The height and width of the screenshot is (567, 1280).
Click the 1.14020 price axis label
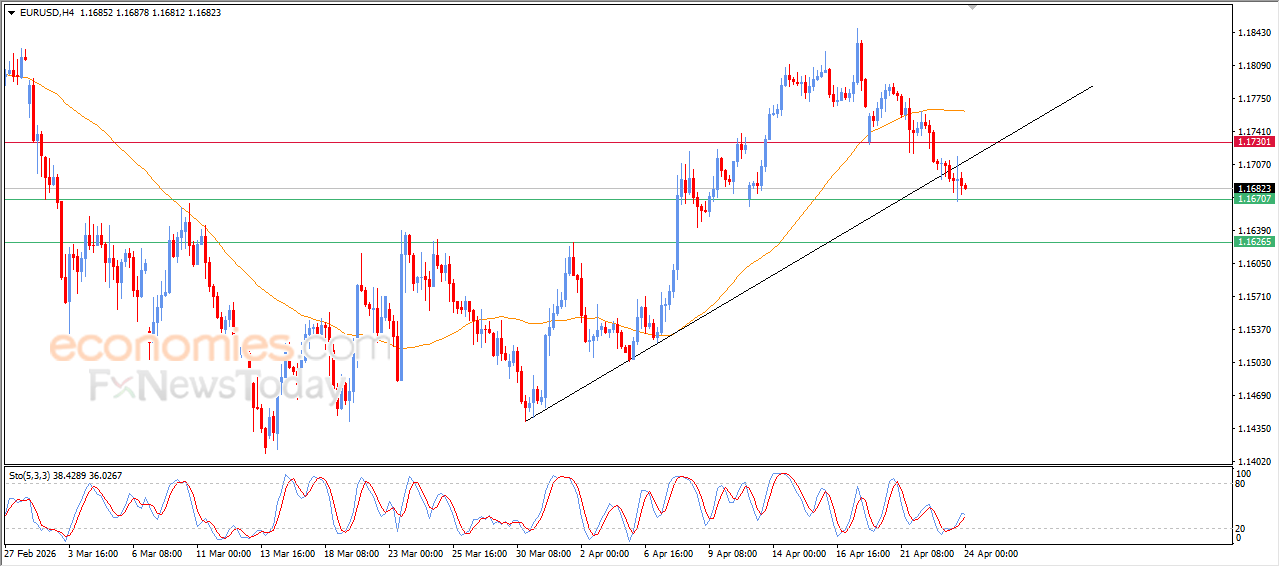(1254, 462)
